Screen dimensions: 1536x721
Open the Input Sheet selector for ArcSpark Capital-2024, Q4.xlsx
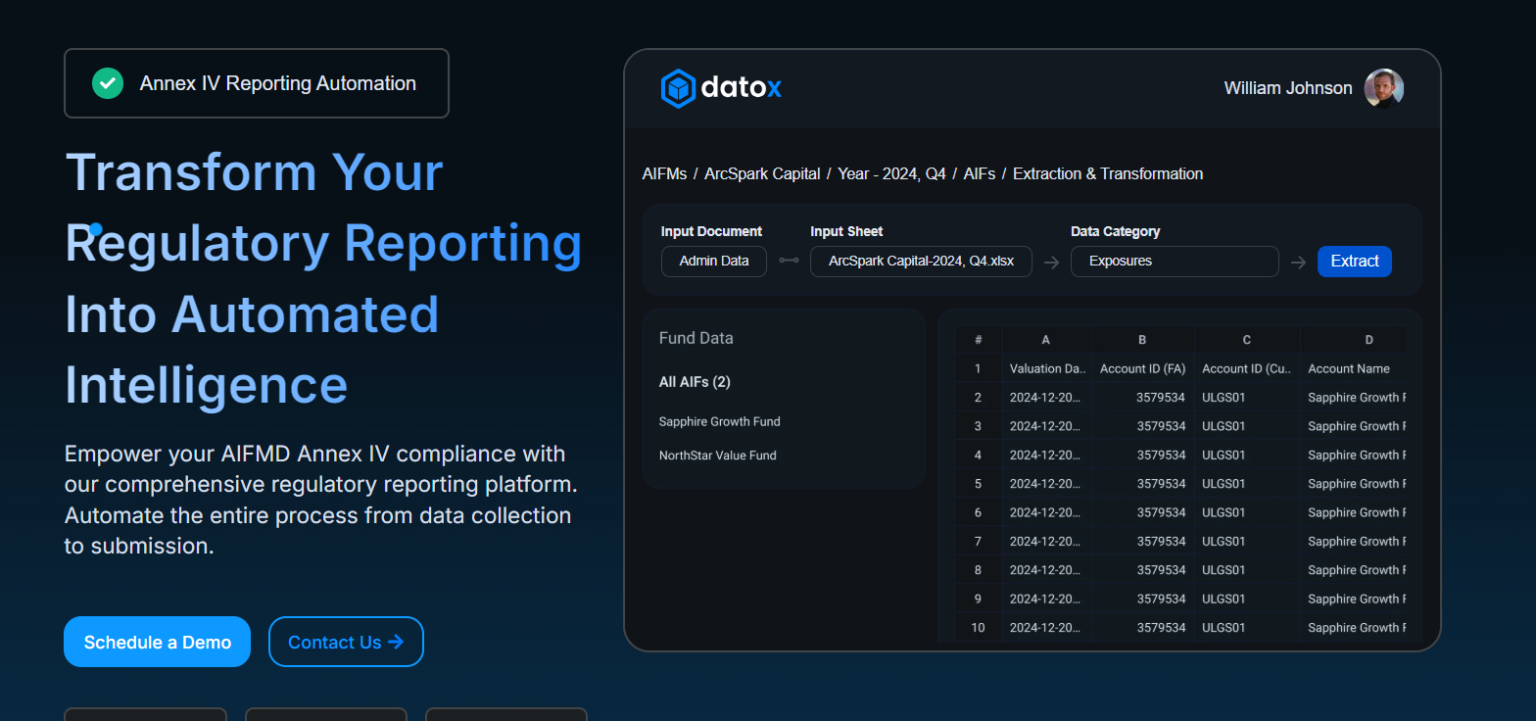tap(920, 261)
